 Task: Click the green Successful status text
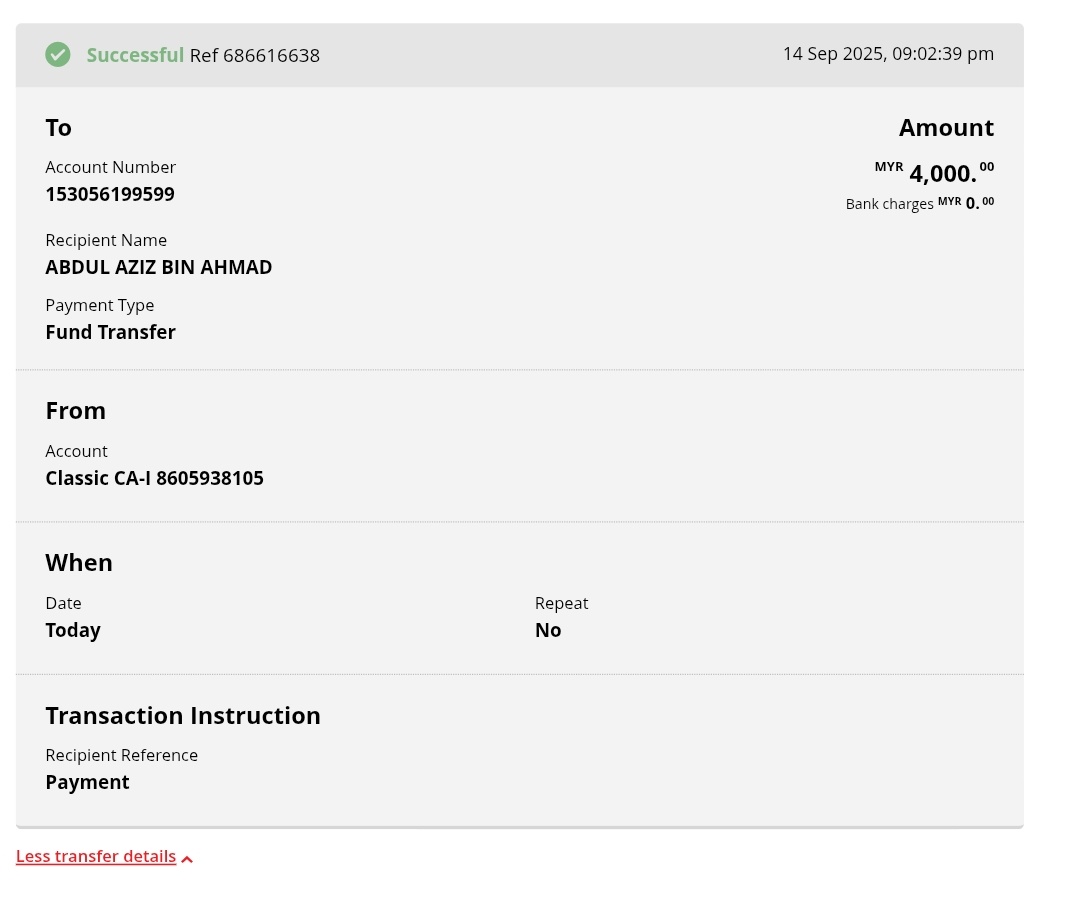click(135, 55)
